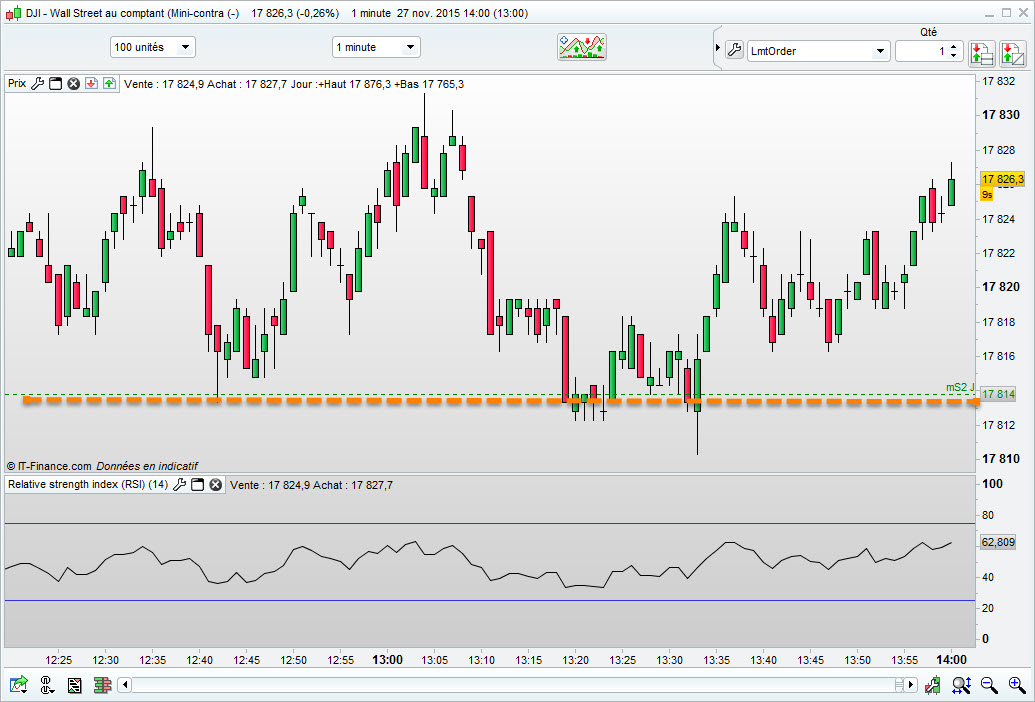This screenshot has width=1035, height=702.
Task: Click the 17 820 price axis label
Action: pyautogui.click(x=1001, y=286)
